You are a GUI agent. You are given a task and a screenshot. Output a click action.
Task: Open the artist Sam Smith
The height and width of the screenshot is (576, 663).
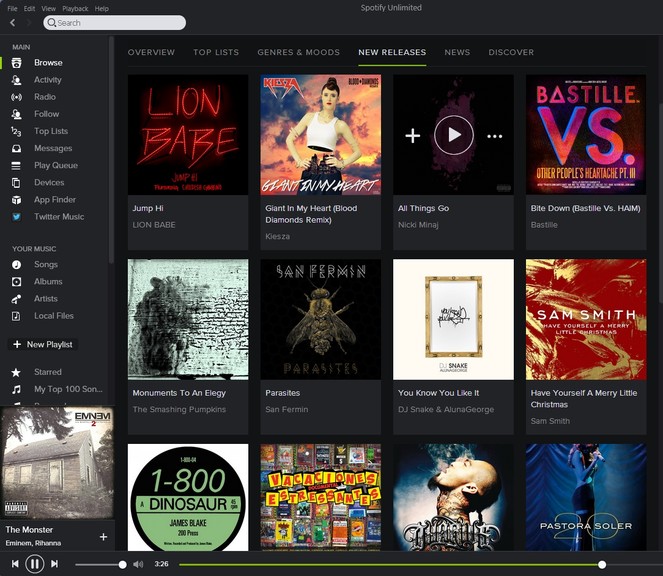[550, 421]
